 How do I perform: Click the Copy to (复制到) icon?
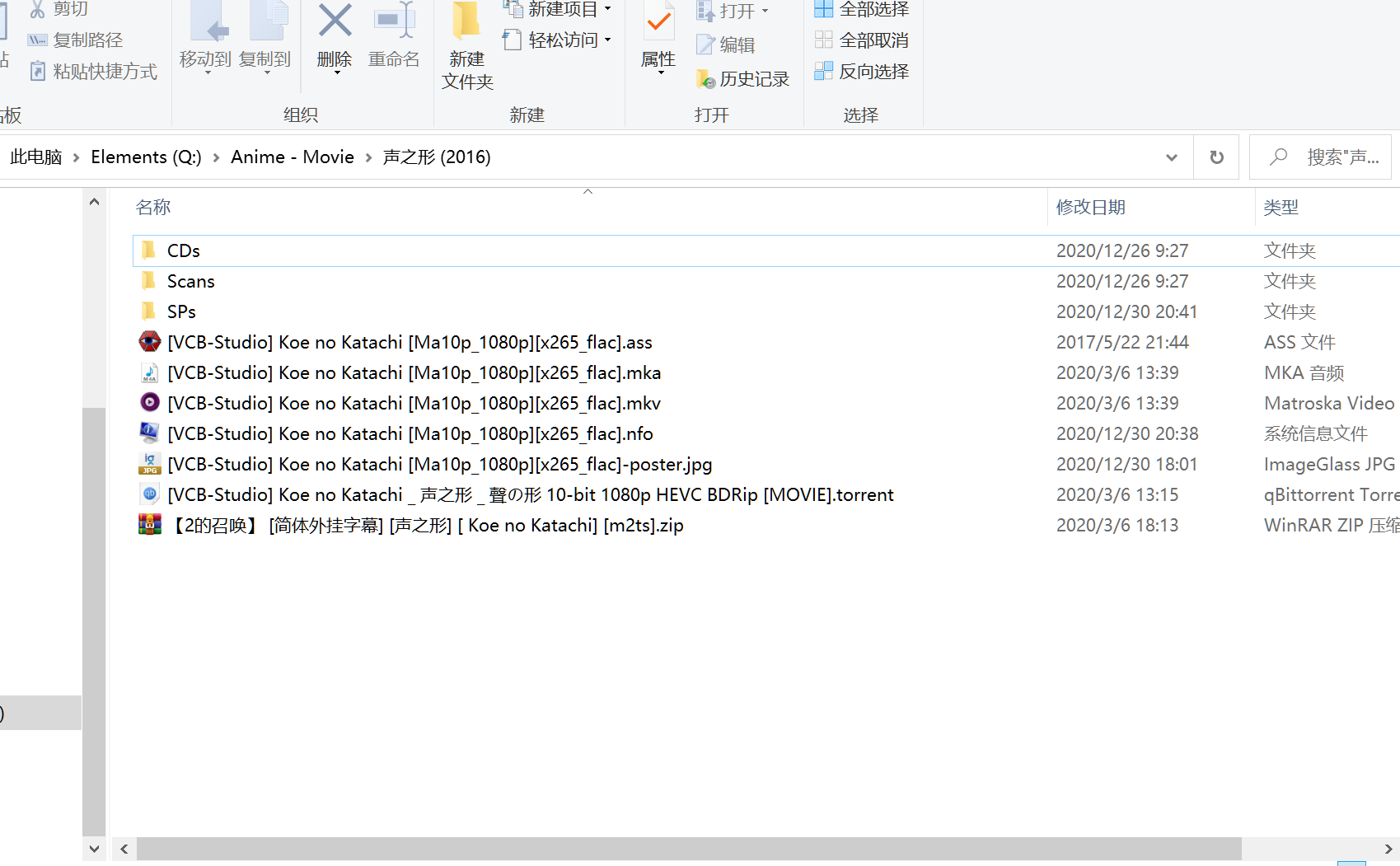pos(269,21)
